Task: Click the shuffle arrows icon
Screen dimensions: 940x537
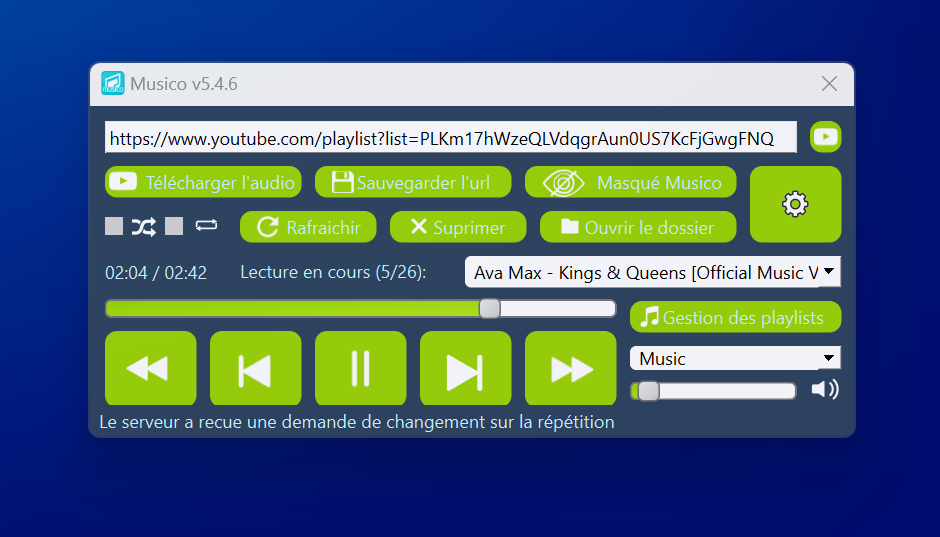Action: tap(144, 227)
